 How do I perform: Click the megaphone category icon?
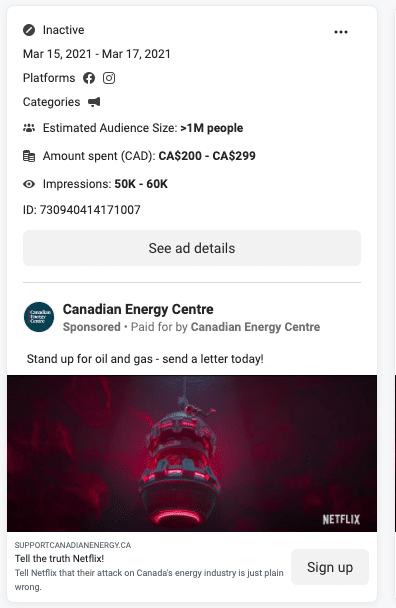point(94,102)
